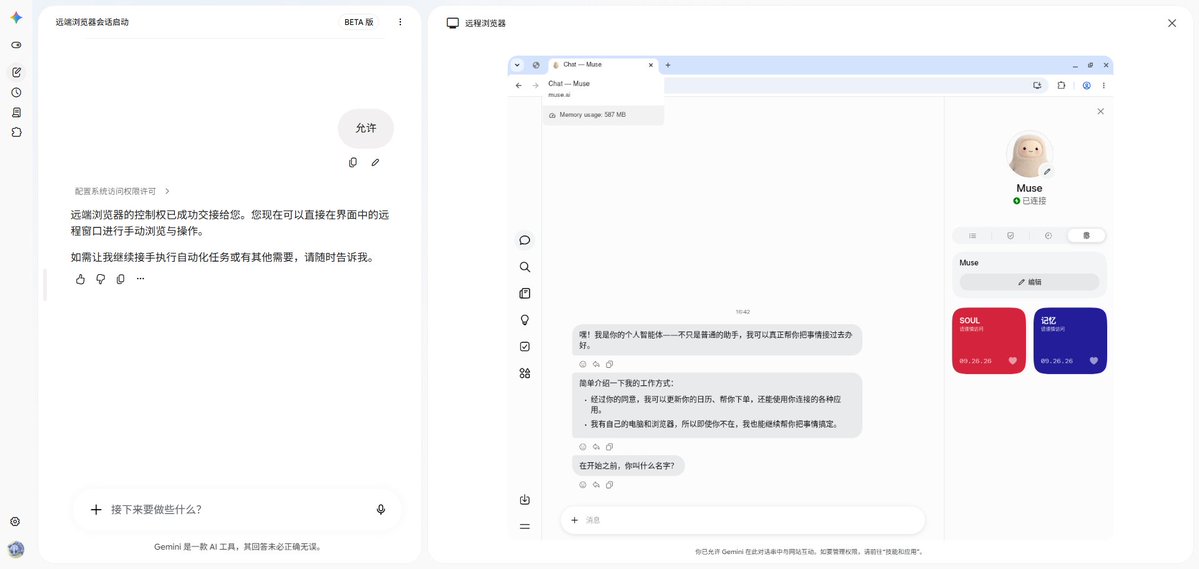Screen dimensions: 1199x569
Task: Like the Gemini response with thumbs up
Action: click(80, 279)
